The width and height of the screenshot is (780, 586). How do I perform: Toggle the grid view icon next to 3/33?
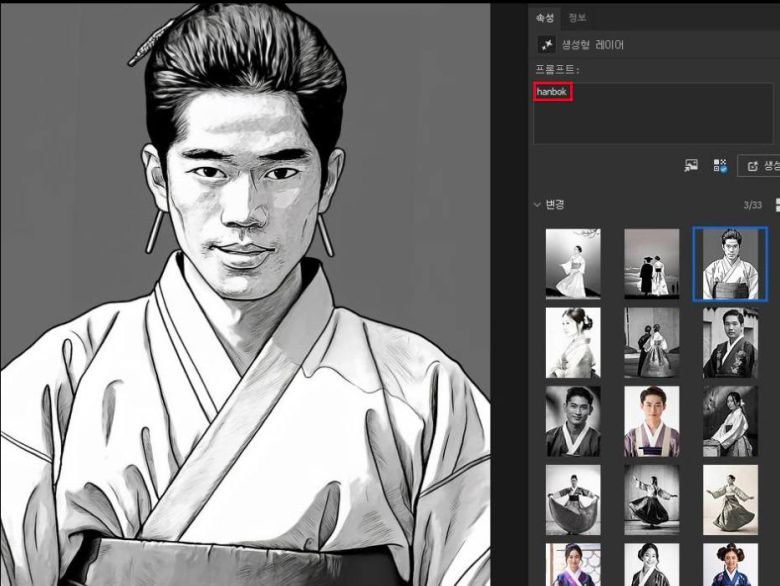[x=776, y=205]
